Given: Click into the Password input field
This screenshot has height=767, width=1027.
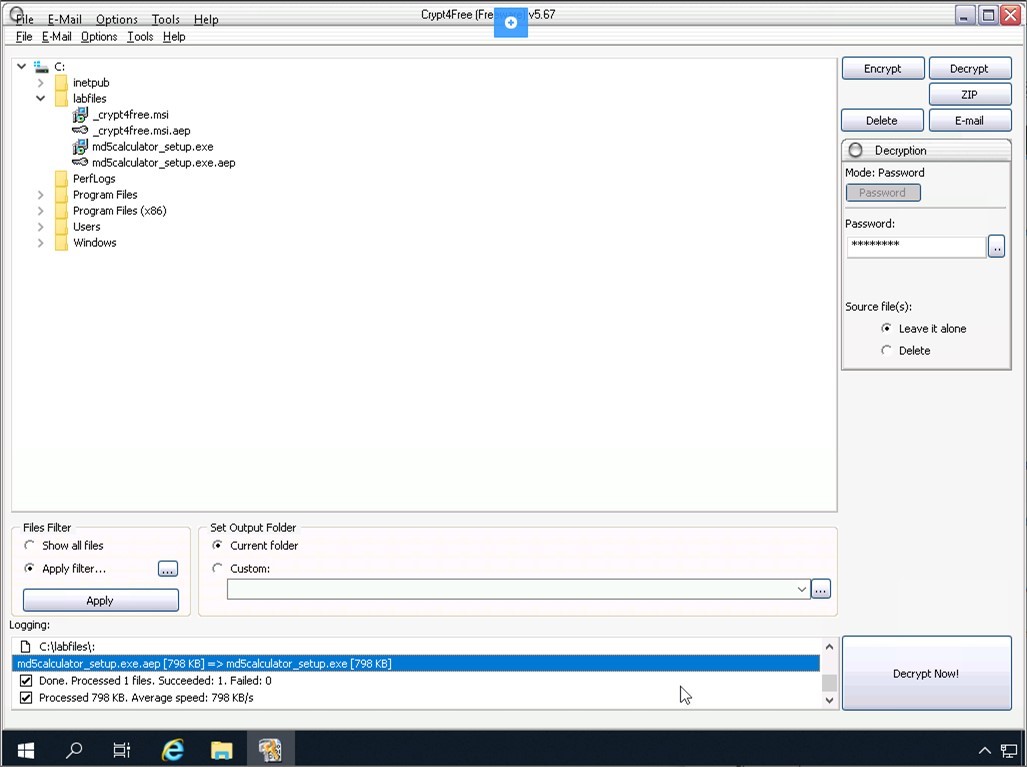Looking at the screenshot, I should click(915, 245).
